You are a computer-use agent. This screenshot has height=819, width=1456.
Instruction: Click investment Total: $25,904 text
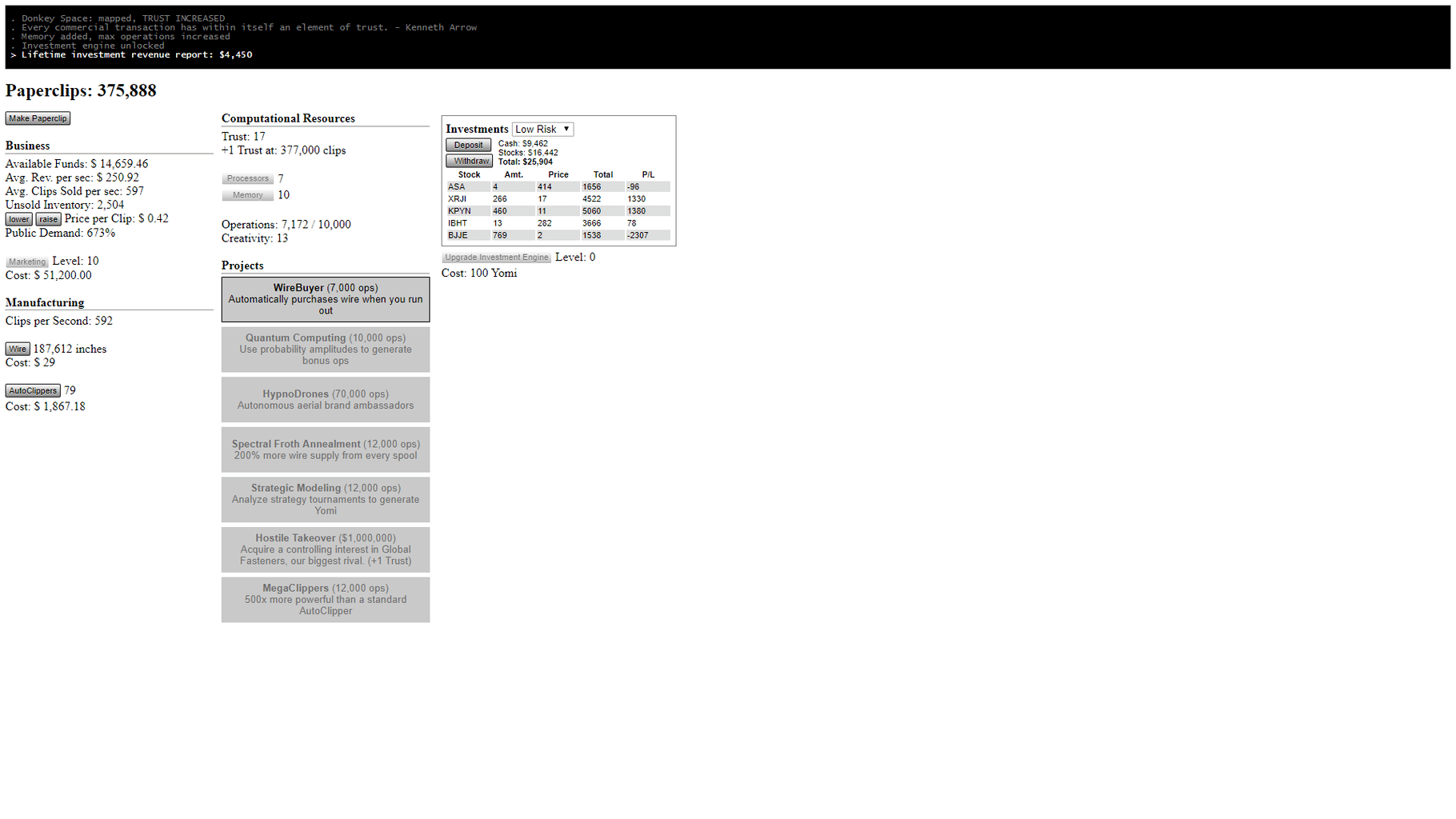pos(526,162)
